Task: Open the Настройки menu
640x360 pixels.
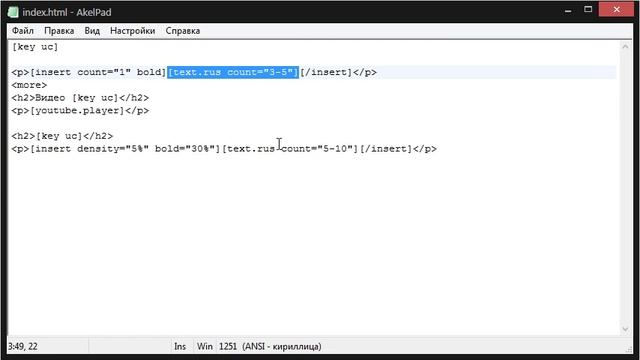Action: click(x=133, y=31)
